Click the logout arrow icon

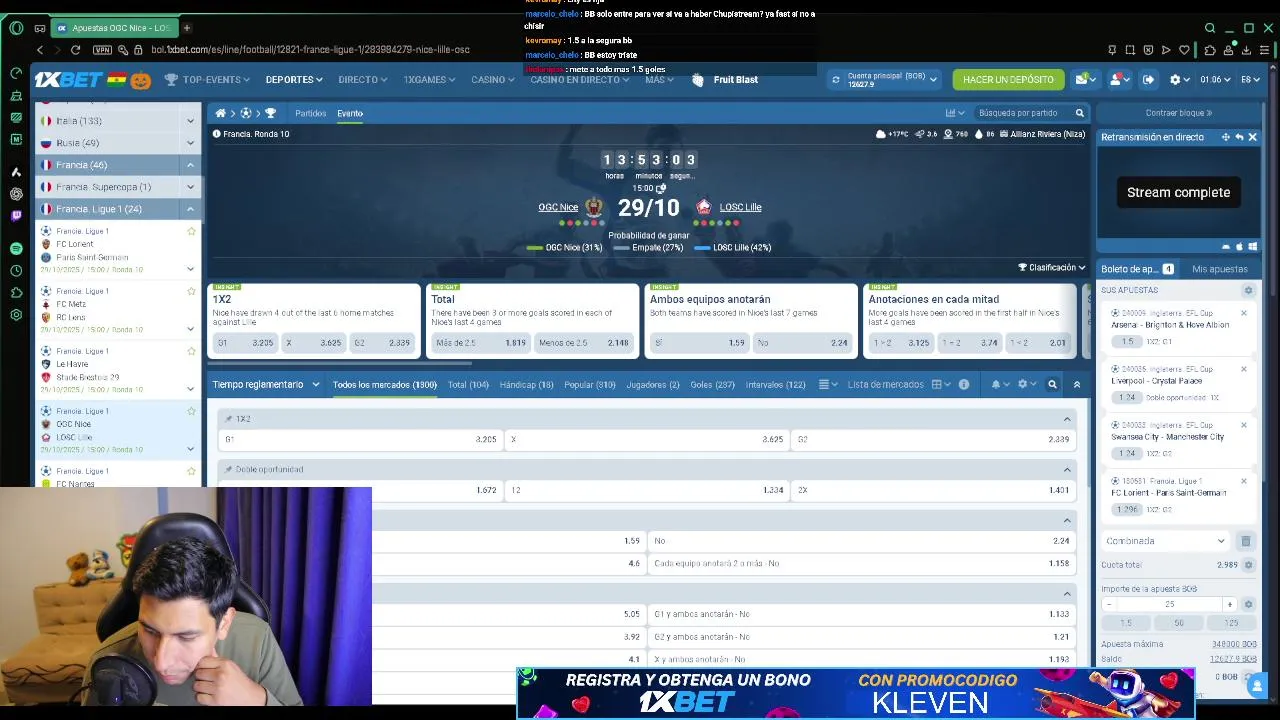pyautogui.click(x=1148, y=79)
